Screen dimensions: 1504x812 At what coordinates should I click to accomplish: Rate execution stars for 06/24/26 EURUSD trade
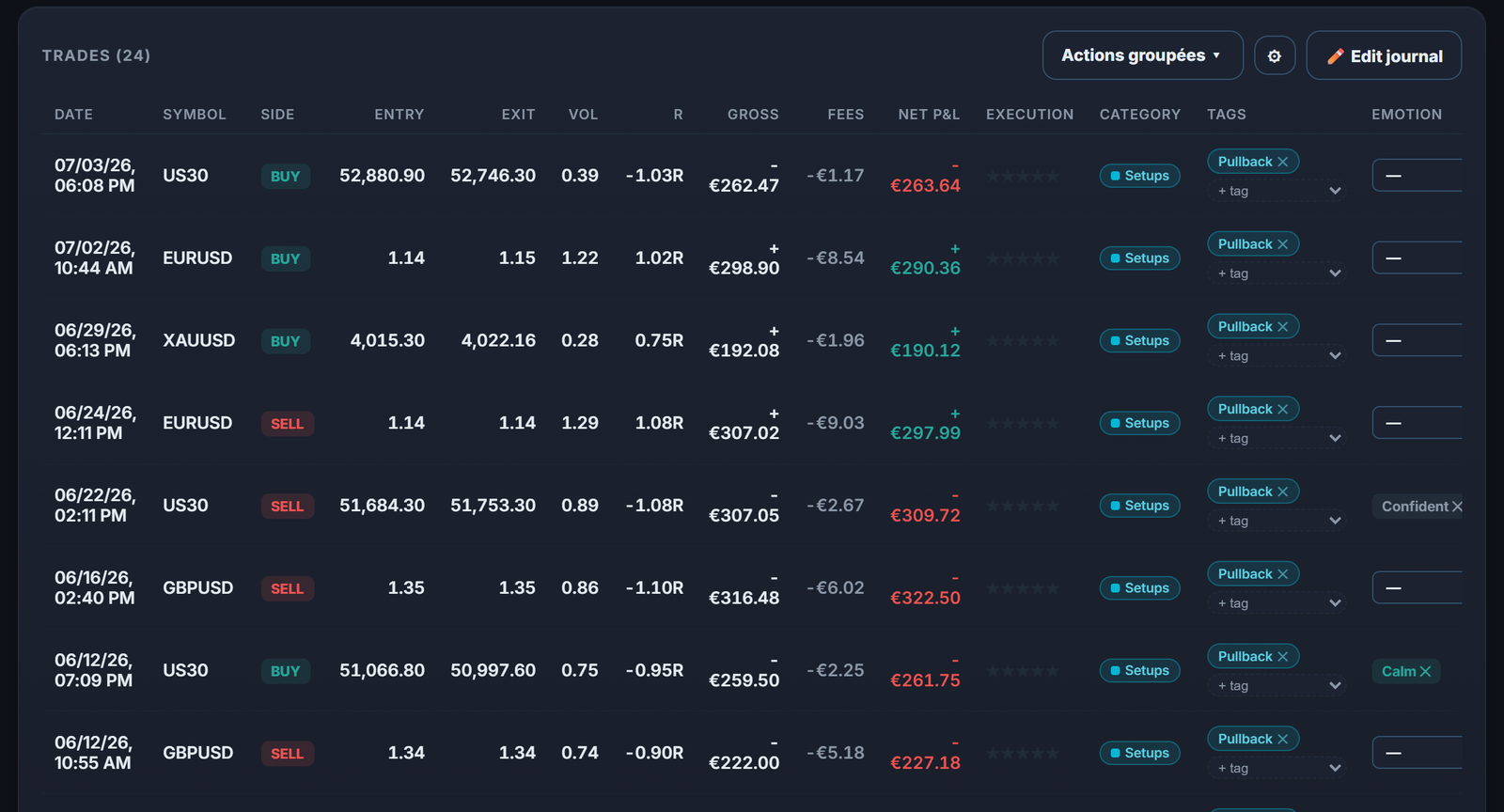tap(1023, 424)
